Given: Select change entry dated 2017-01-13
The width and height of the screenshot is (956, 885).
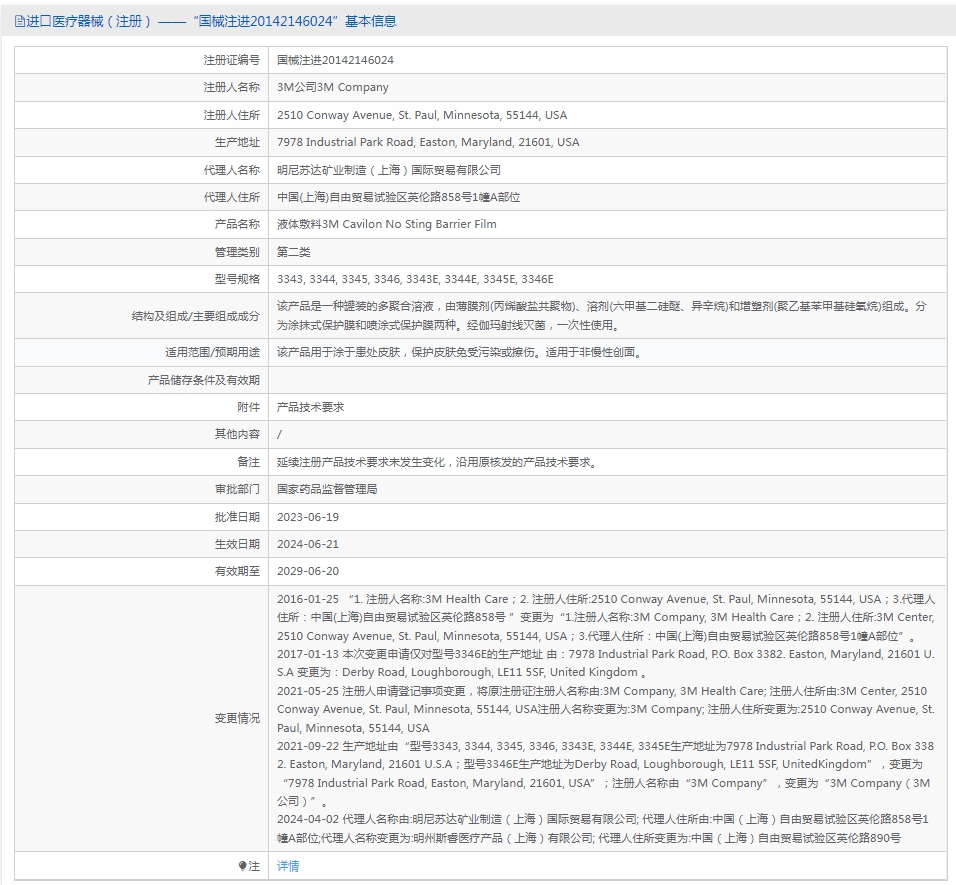Looking at the screenshot, I should [x=606, y=663].
